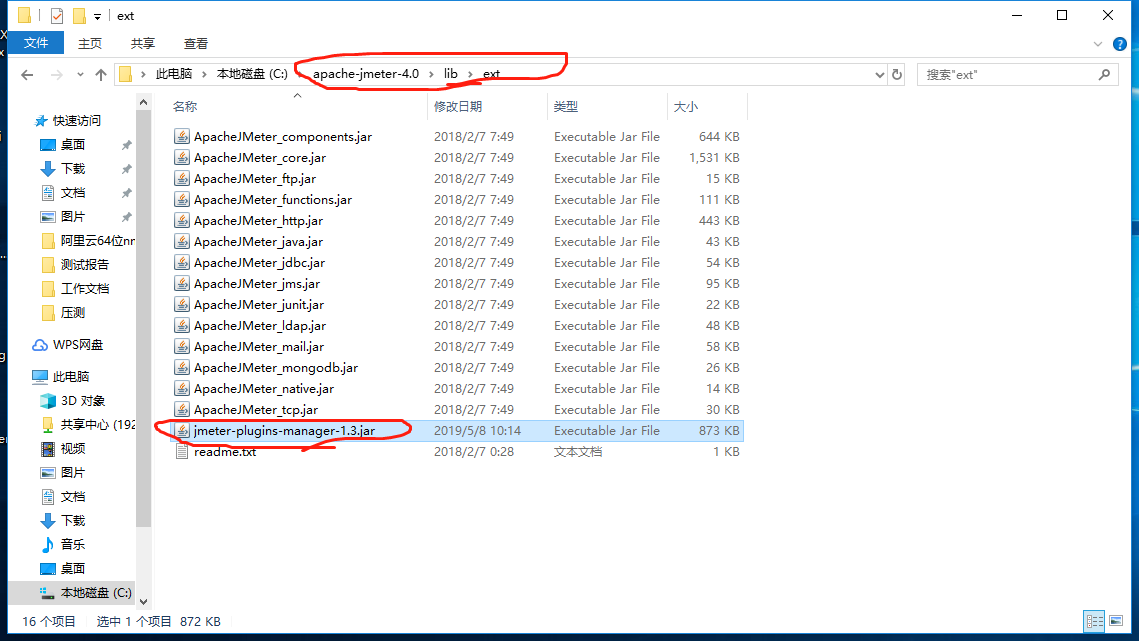Expand the address bar history dropdown

[x=879, y=74]
